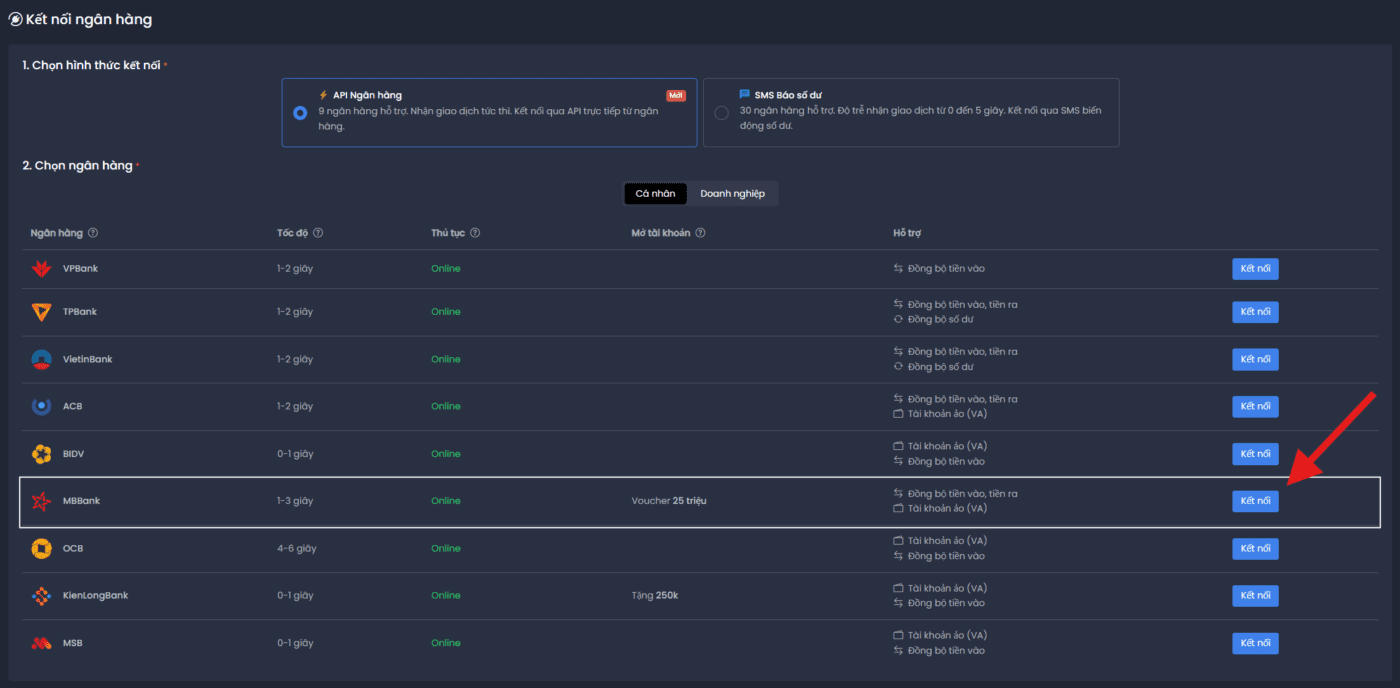Connect VPBank using its Kết nối button
Image resolution: width=1400 pixels, height=688 pixels.
(x=1255, y=269)
